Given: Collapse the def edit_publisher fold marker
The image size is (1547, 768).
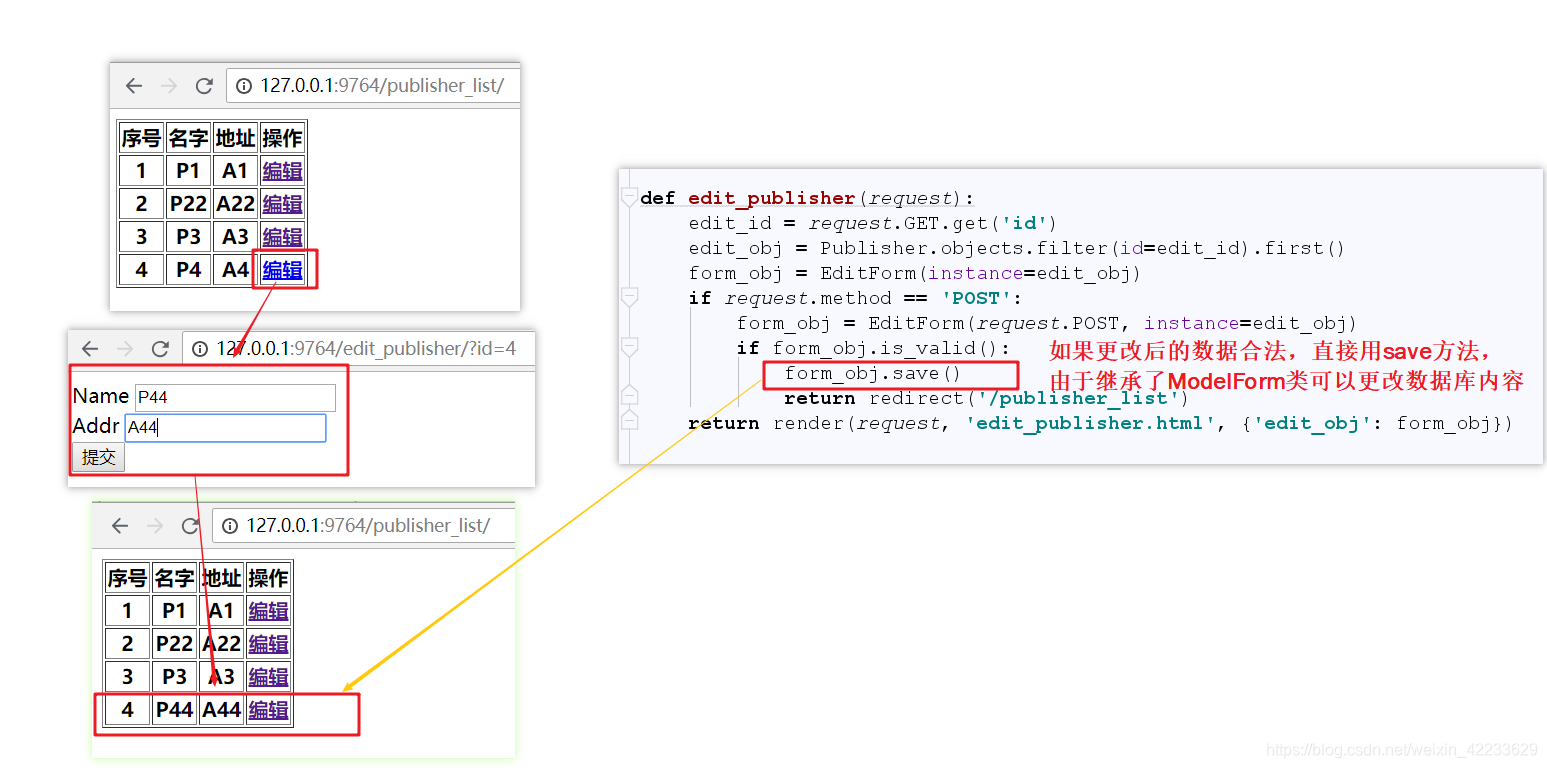Looking at the screenshot, I should 629,197.
